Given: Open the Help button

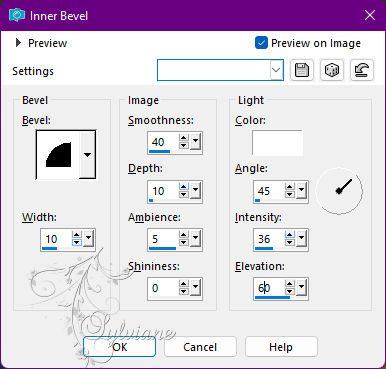Looking at the screenshot, I should [x=281, y=347].
